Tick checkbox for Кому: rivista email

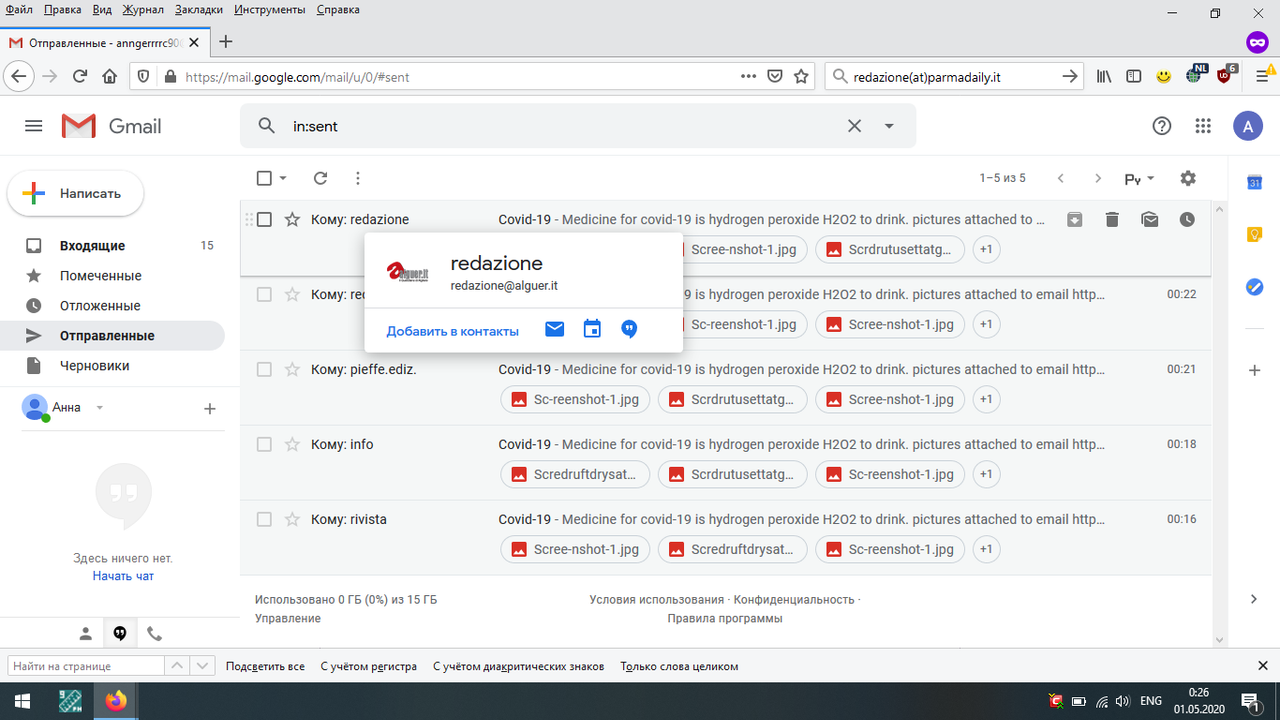click(x=264, y=519)
